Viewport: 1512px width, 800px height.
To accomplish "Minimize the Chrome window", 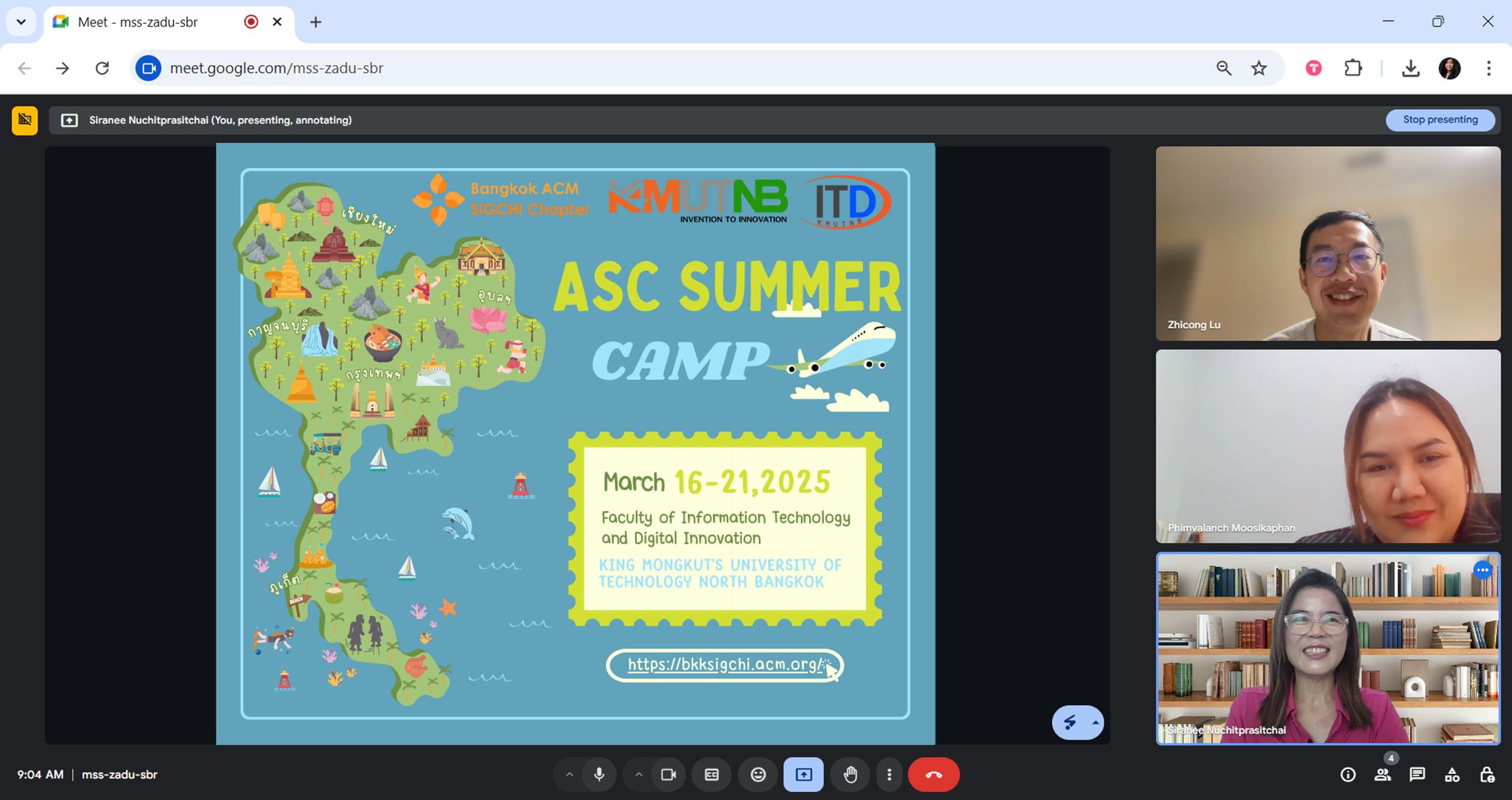I will click(x=1388, y=21).
